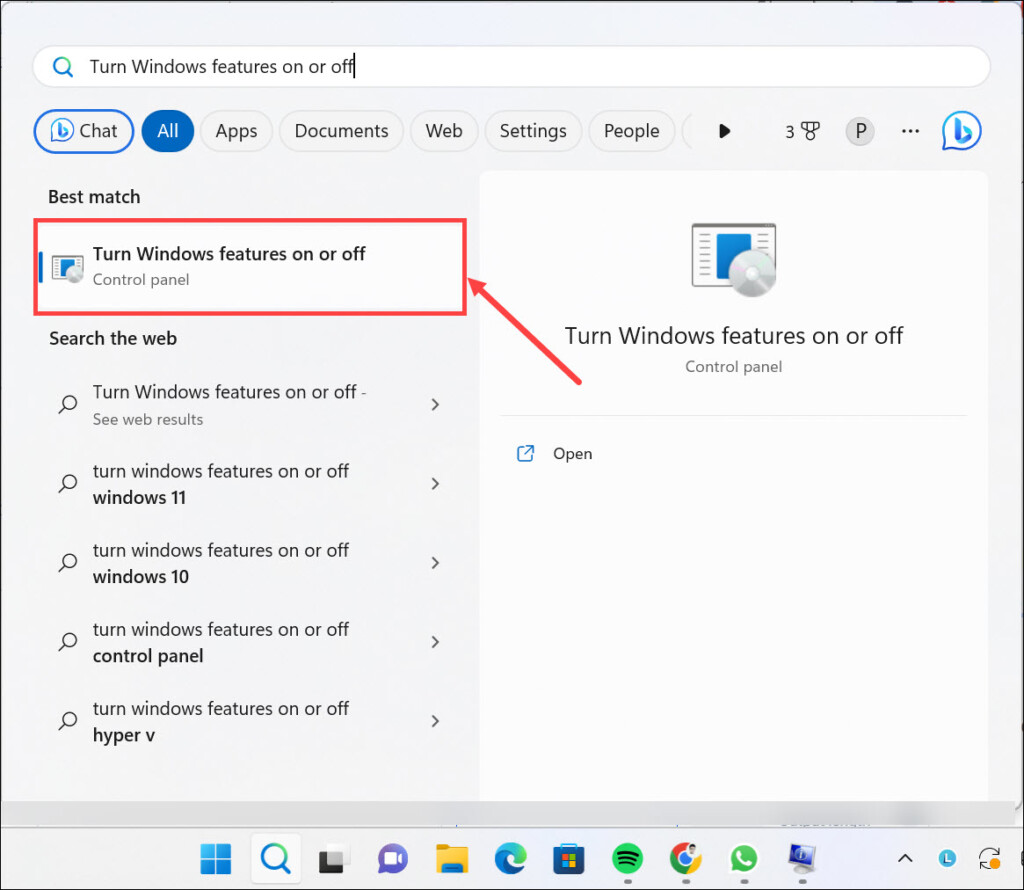Screen dimensions: 1024x890
Task: Expand 'windows 11' web suggestion chevron
Action: (435, 484)
